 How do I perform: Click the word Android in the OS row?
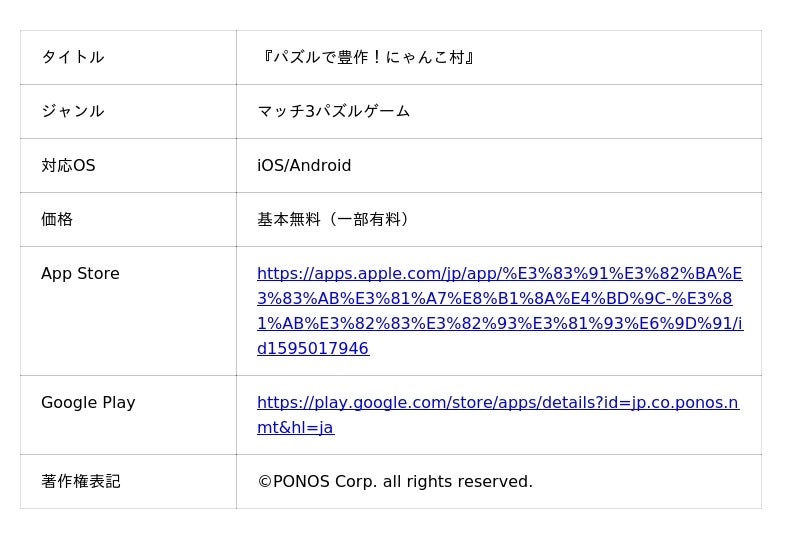click(320, 166)
